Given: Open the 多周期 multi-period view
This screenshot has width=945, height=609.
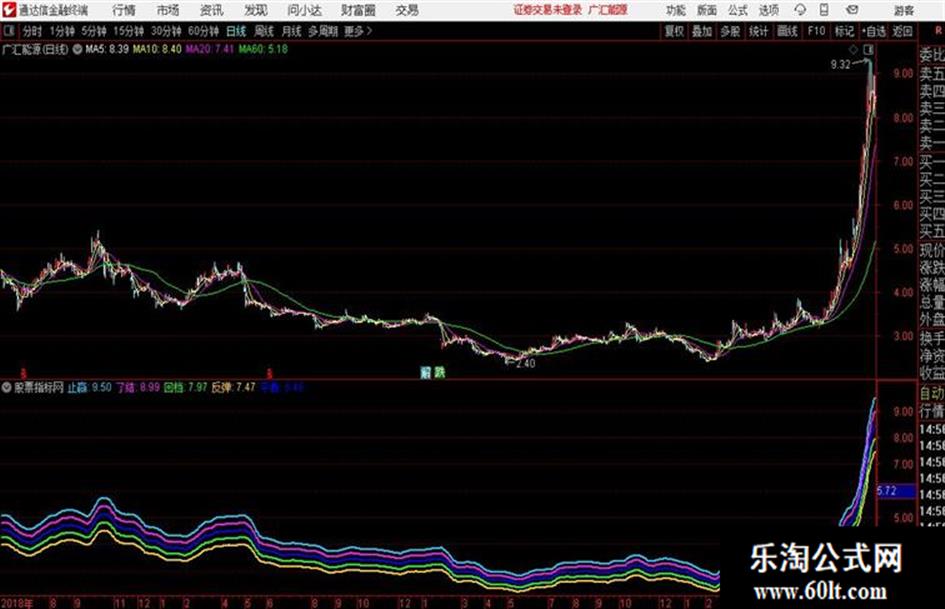Looking at the screenshot, I should (x=322, y=31).
